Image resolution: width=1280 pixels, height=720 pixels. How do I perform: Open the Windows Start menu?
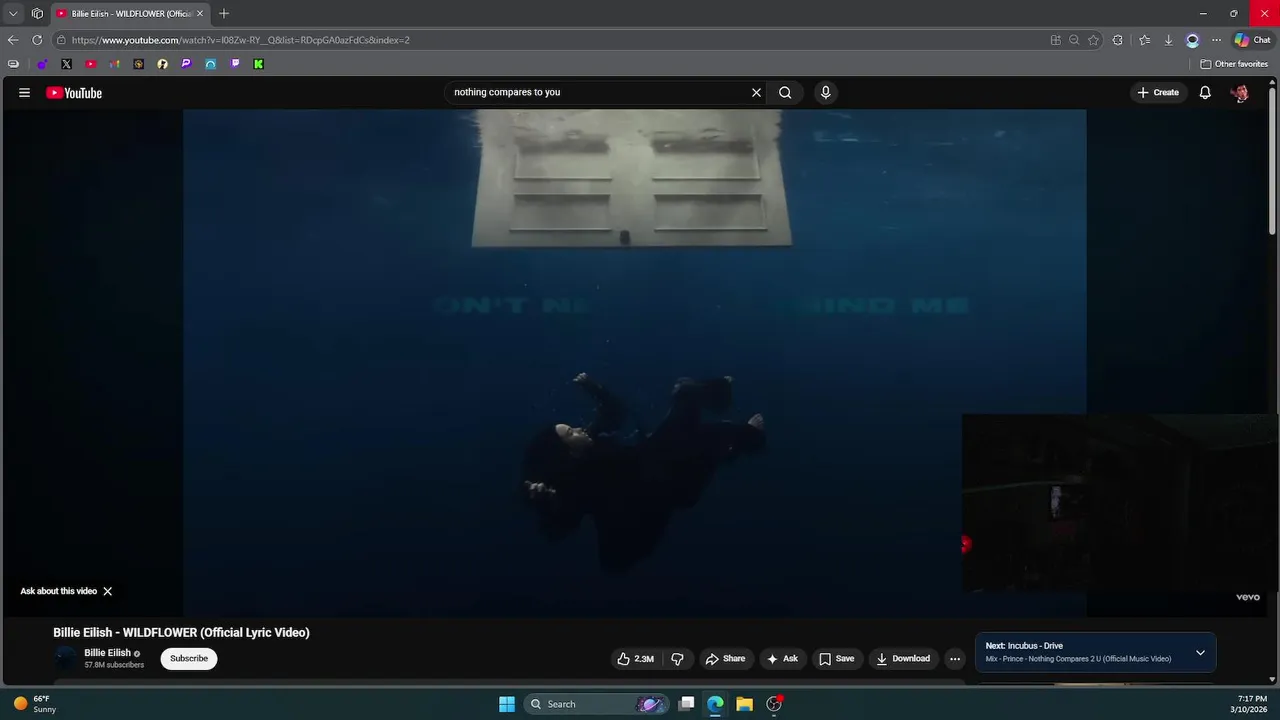[x=507, y=704]
